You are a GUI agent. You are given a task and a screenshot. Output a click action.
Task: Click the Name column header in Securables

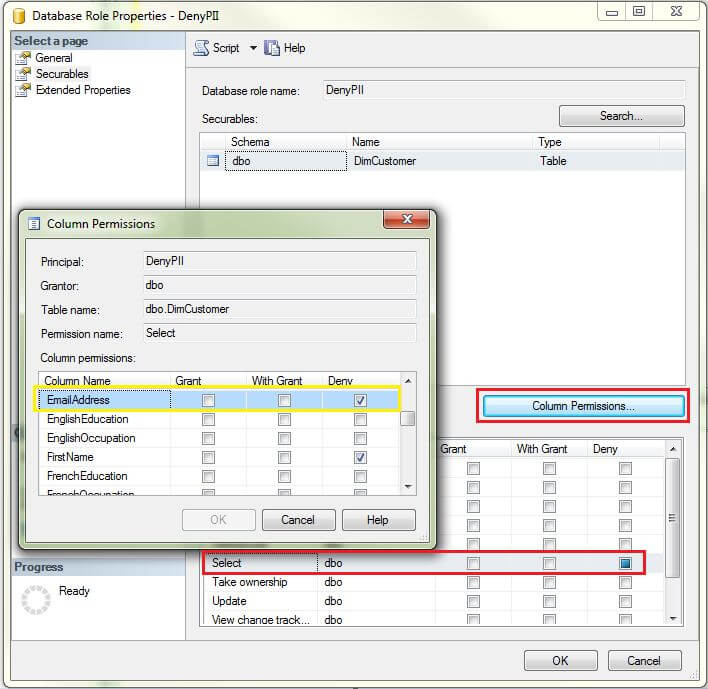pos(440,142)
